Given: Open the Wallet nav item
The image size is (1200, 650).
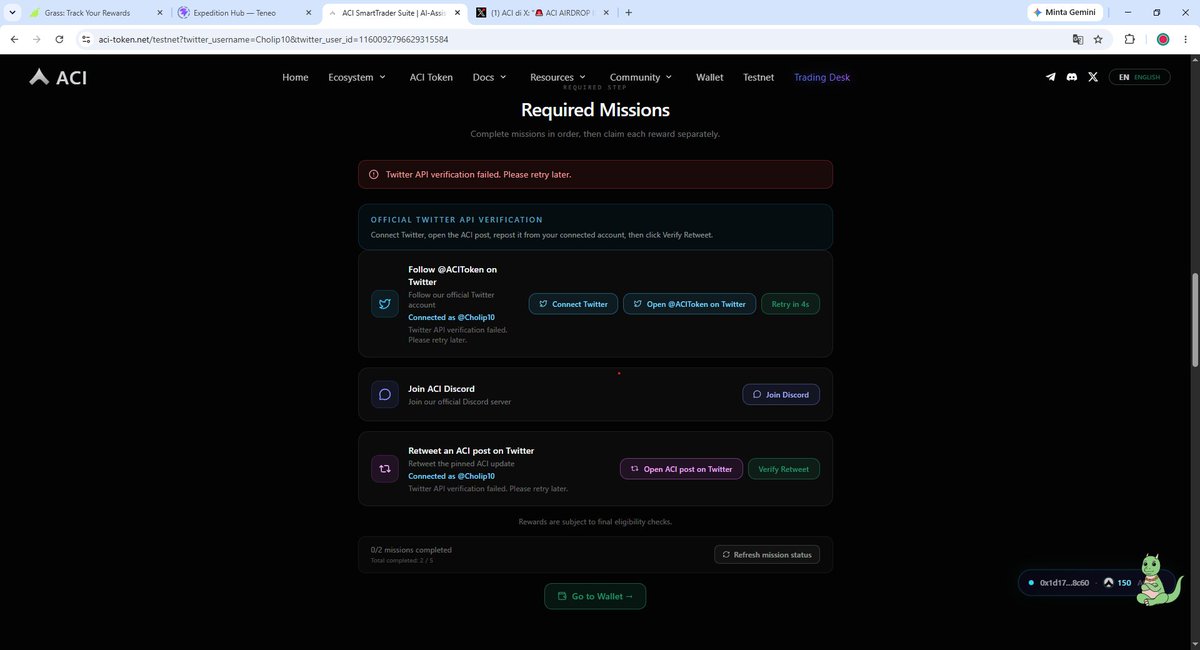Looking at the screenshot, I should pos(710,77).
